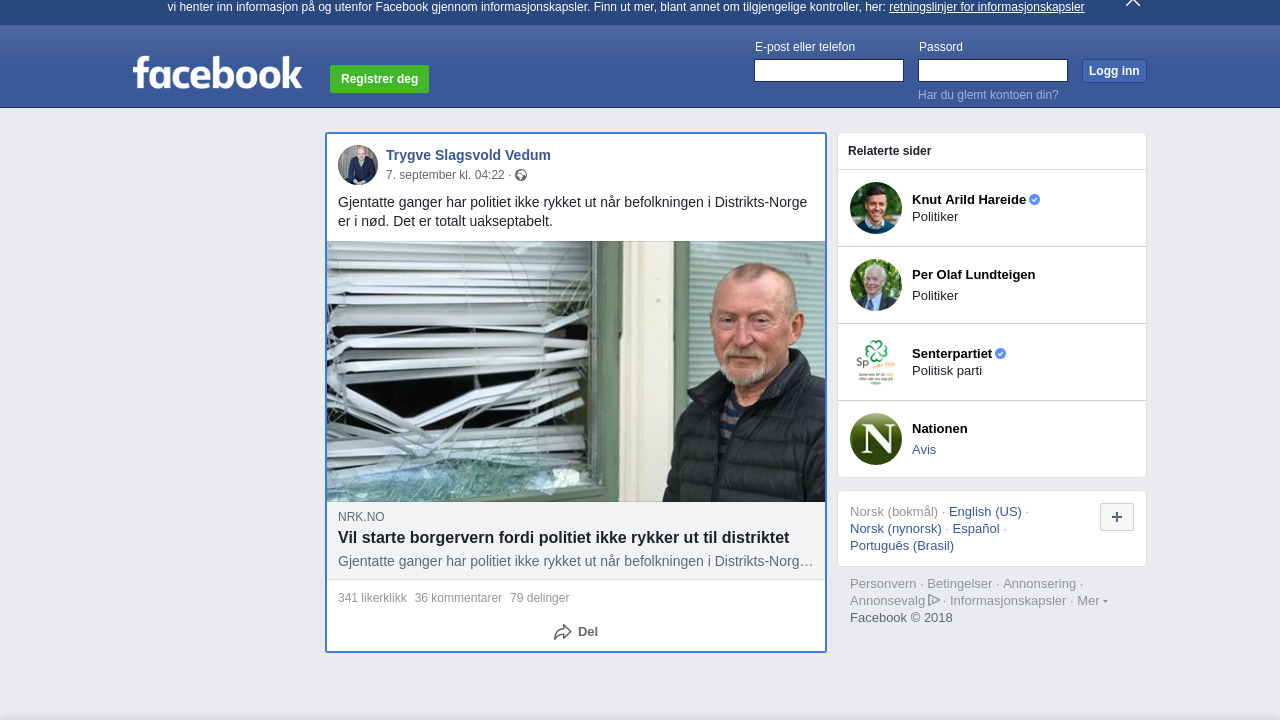The width and height of the screenshot is (1280, 720).
Task: Expand the Mer footer dropdown
Action: pyautogui.click(x=1092, y=600)
